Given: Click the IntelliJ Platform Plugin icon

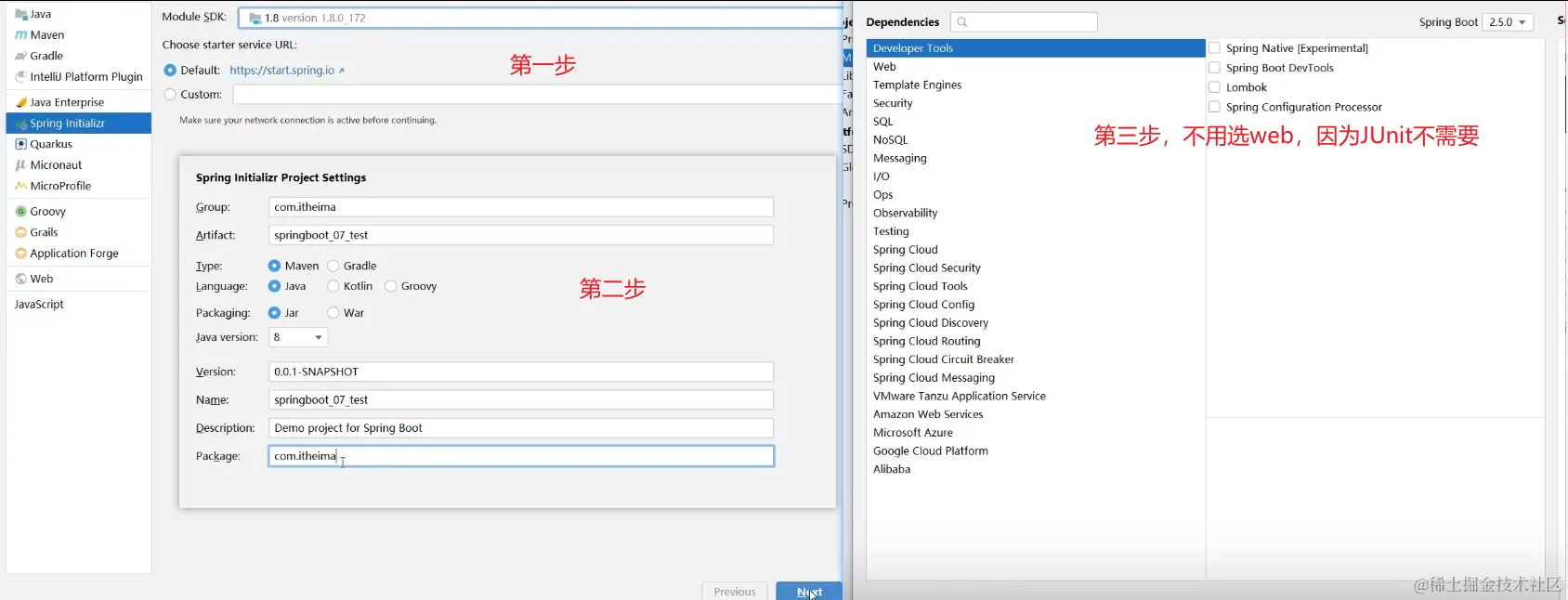Looking at the screenshot, I should [20, 77].
